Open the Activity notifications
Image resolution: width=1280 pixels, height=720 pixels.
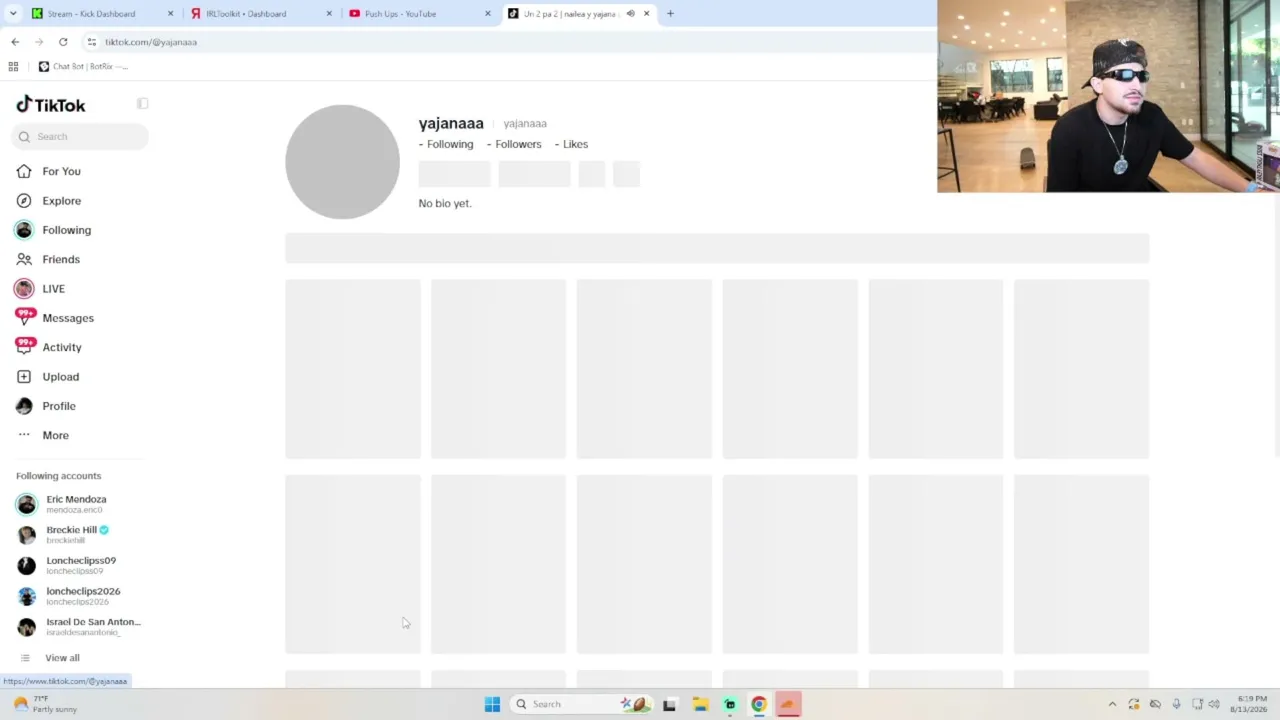[61, 347]
